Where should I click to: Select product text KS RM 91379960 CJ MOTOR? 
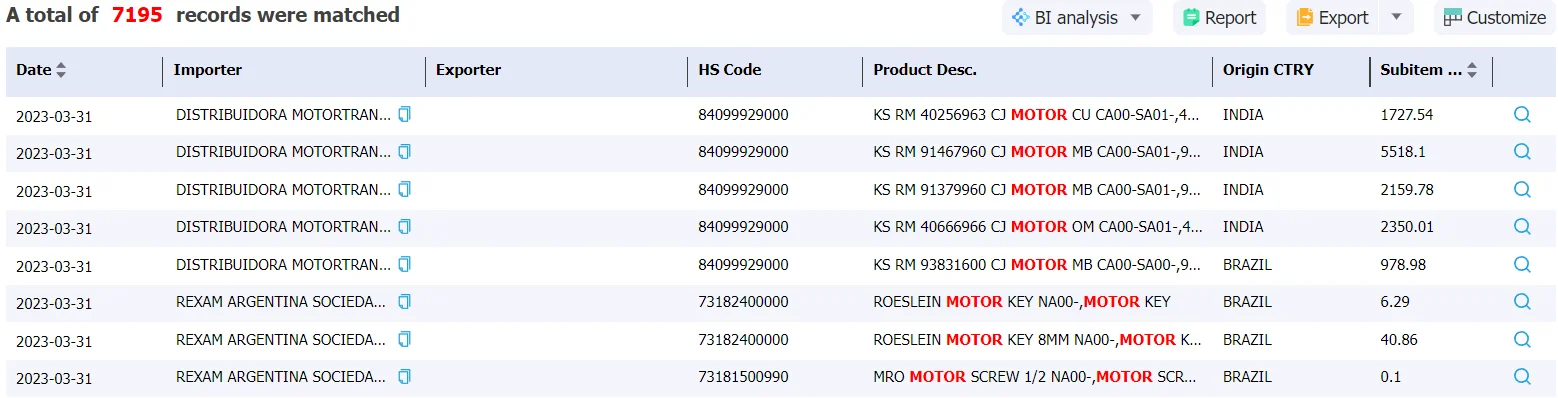(970, 190)
